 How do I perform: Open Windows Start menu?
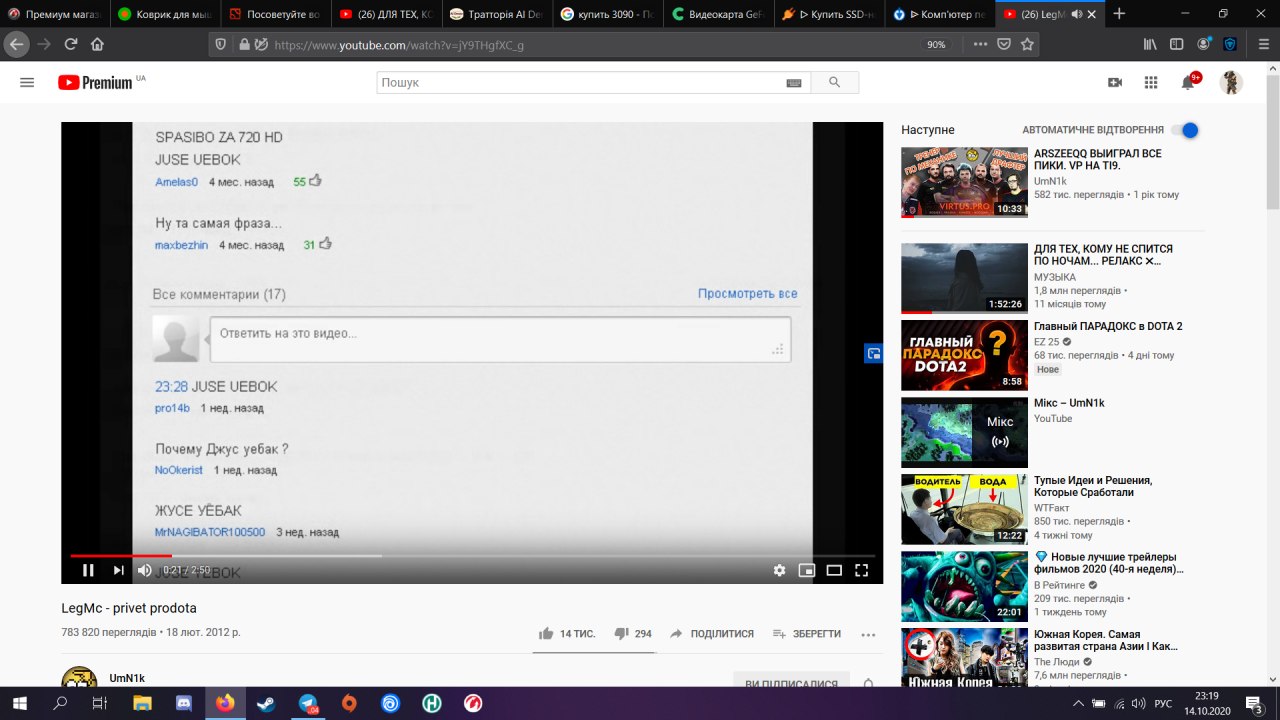[19, 703]
